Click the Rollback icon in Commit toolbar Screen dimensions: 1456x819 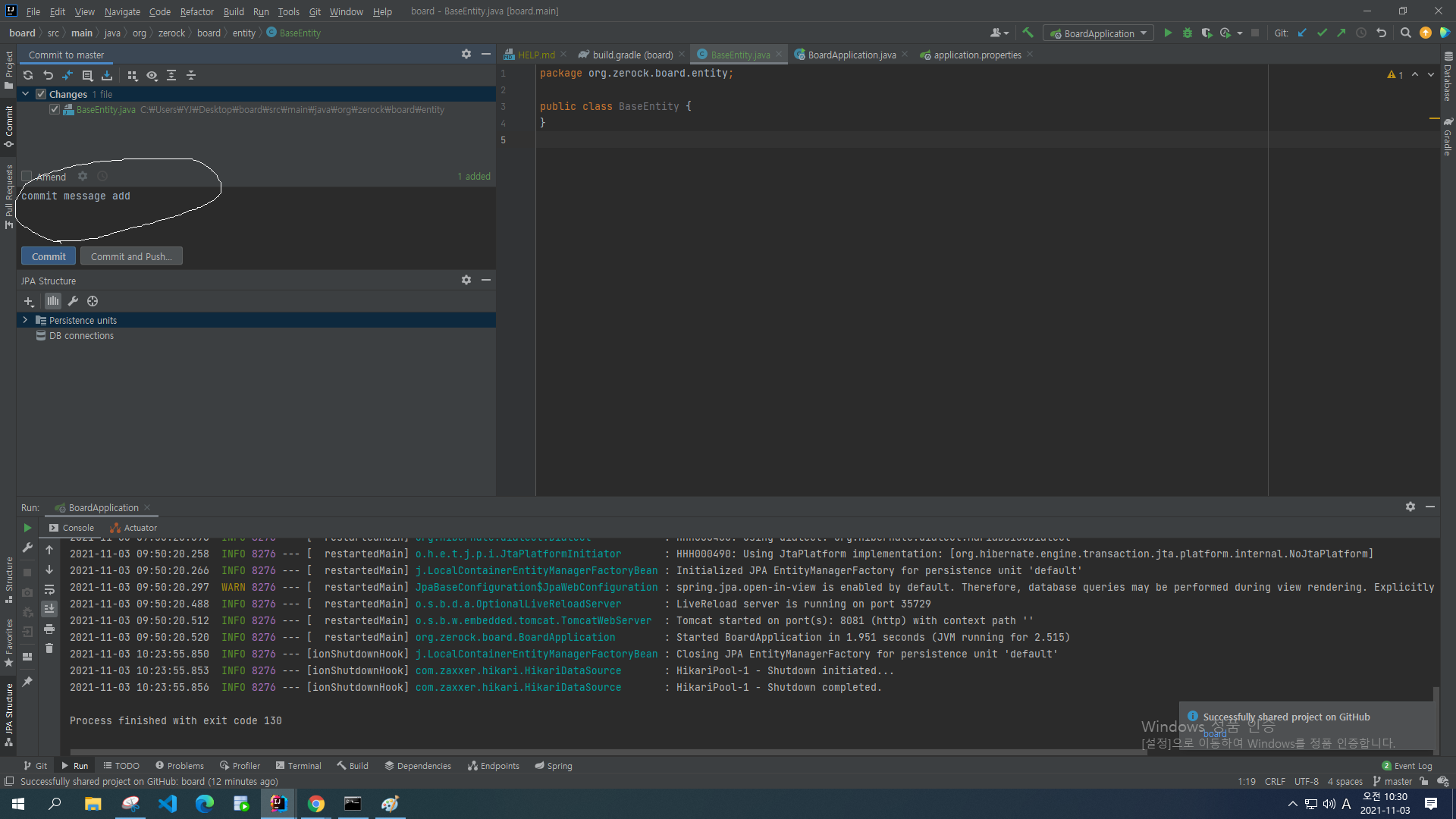pos(48,75)
